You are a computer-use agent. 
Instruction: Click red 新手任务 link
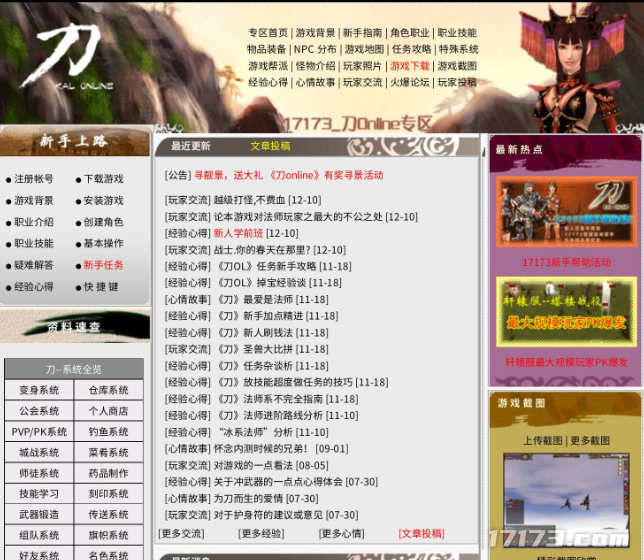(x=104, y=265)
